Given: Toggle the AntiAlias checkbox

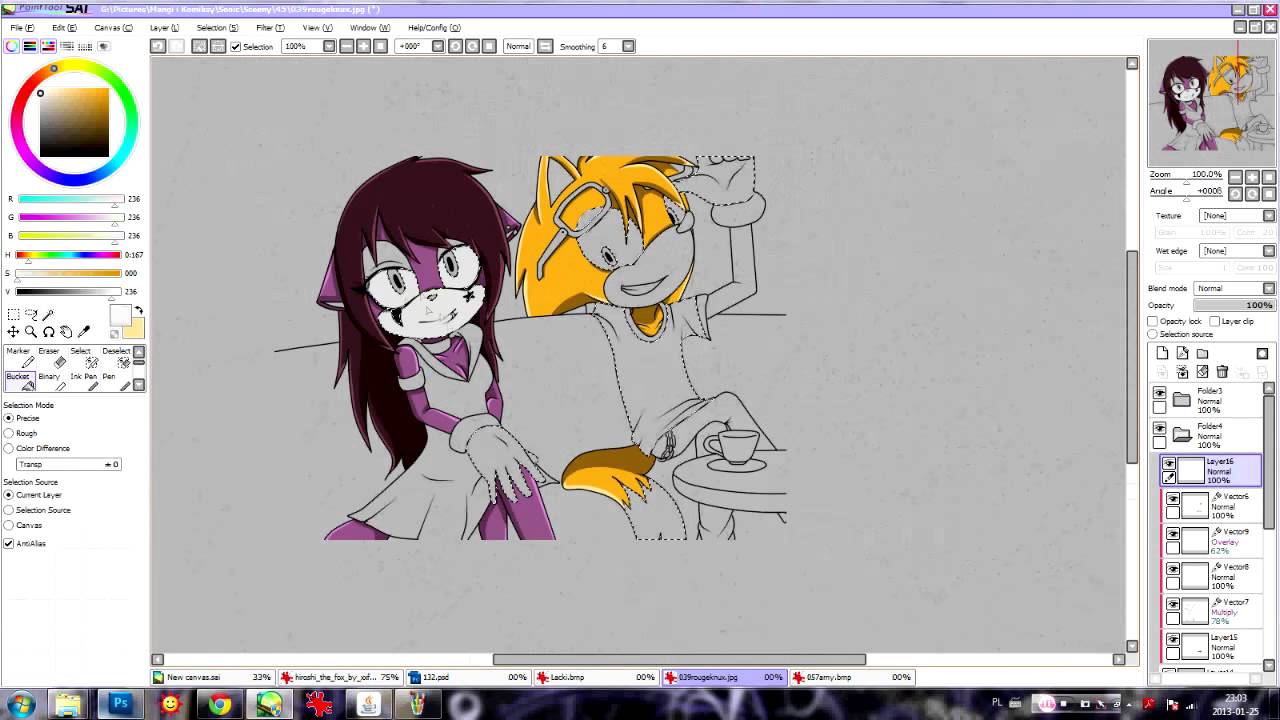Looking at the screenshot, I should click(x=9, y=543).
